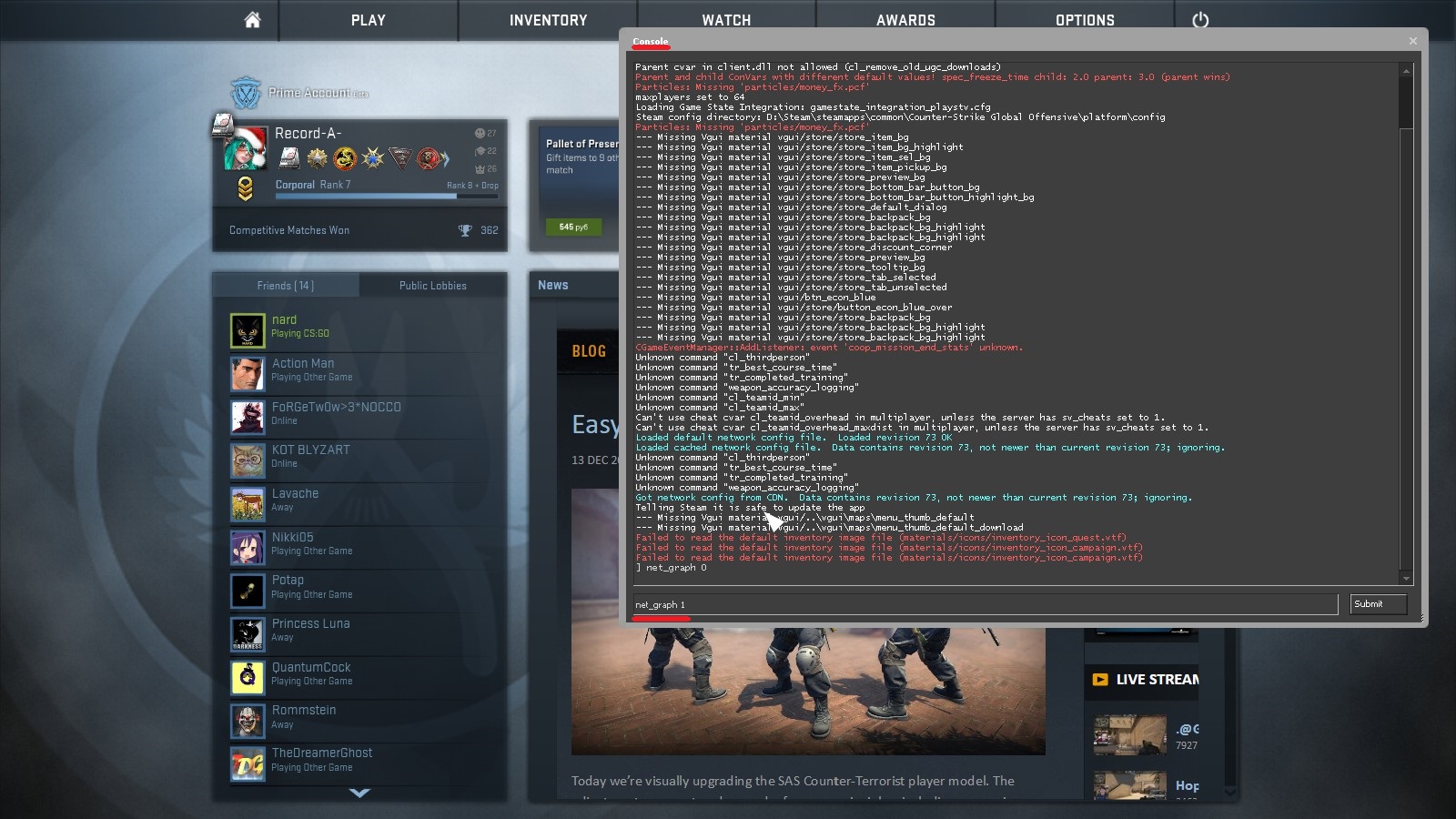1456x819 pixels.
Task: Click the smiley commendation icon
Action: 480,133
